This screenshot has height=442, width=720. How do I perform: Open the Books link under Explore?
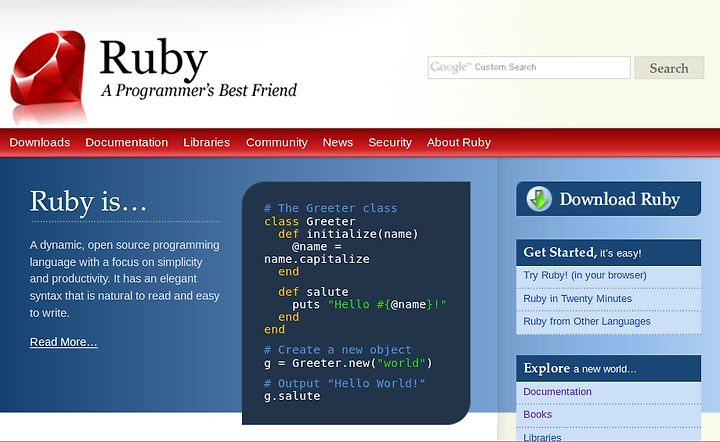(x=538, y=414)
